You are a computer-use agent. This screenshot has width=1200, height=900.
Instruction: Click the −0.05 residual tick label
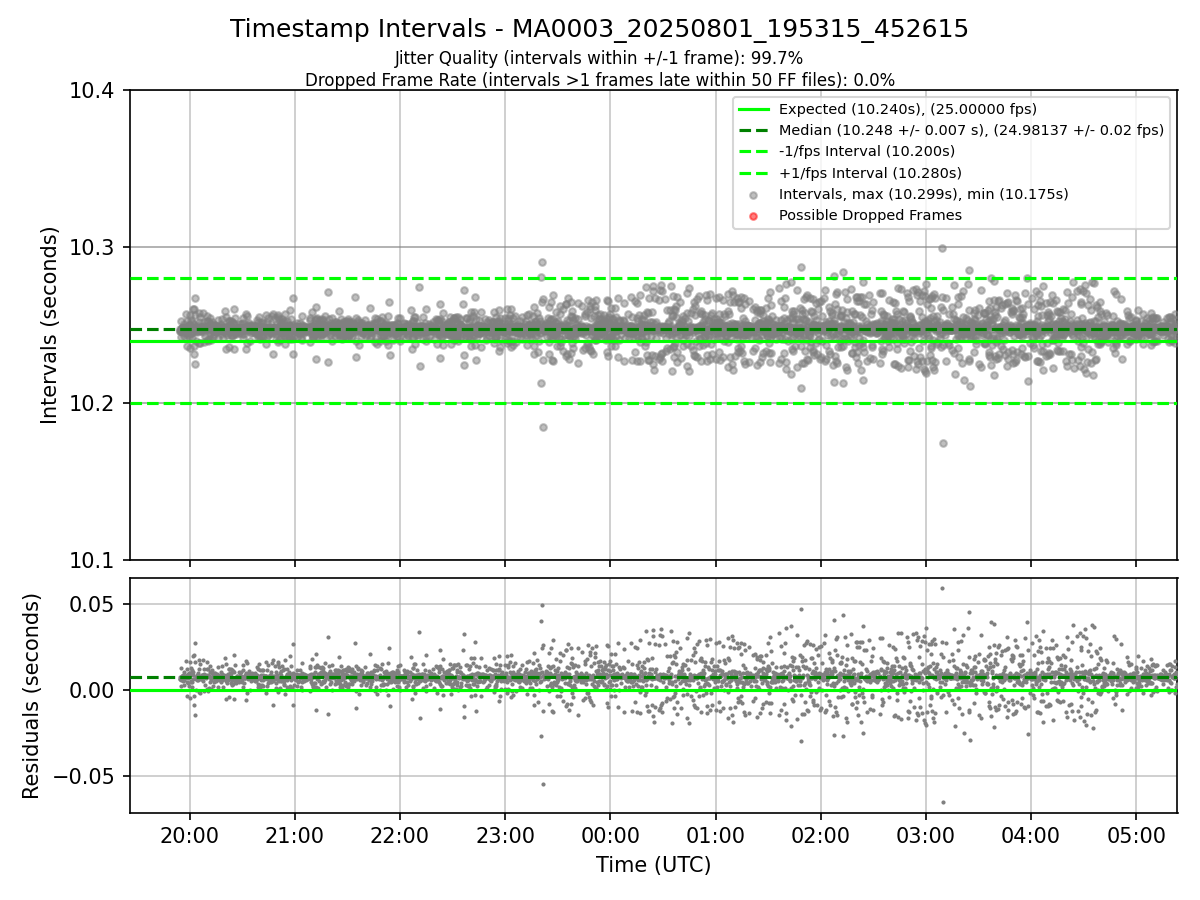86,776
